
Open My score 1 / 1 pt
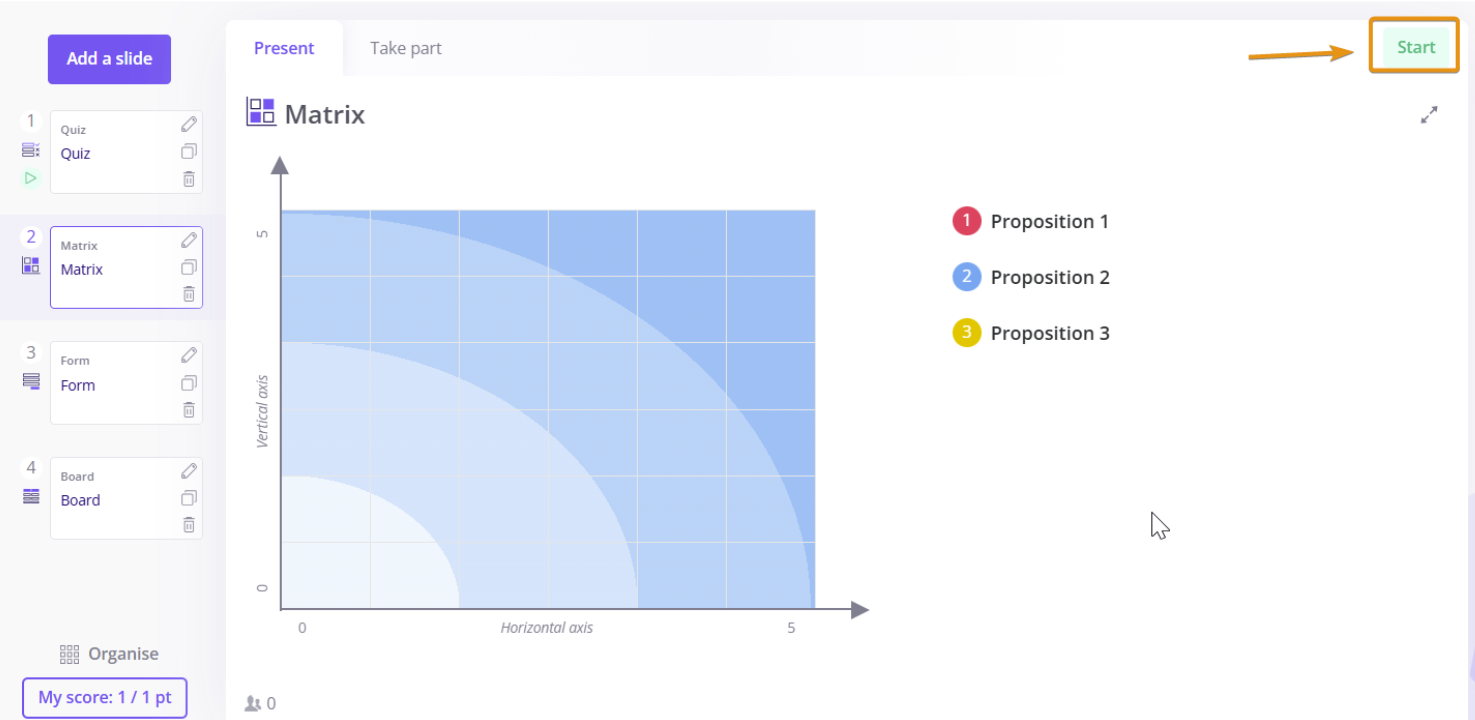105,697
